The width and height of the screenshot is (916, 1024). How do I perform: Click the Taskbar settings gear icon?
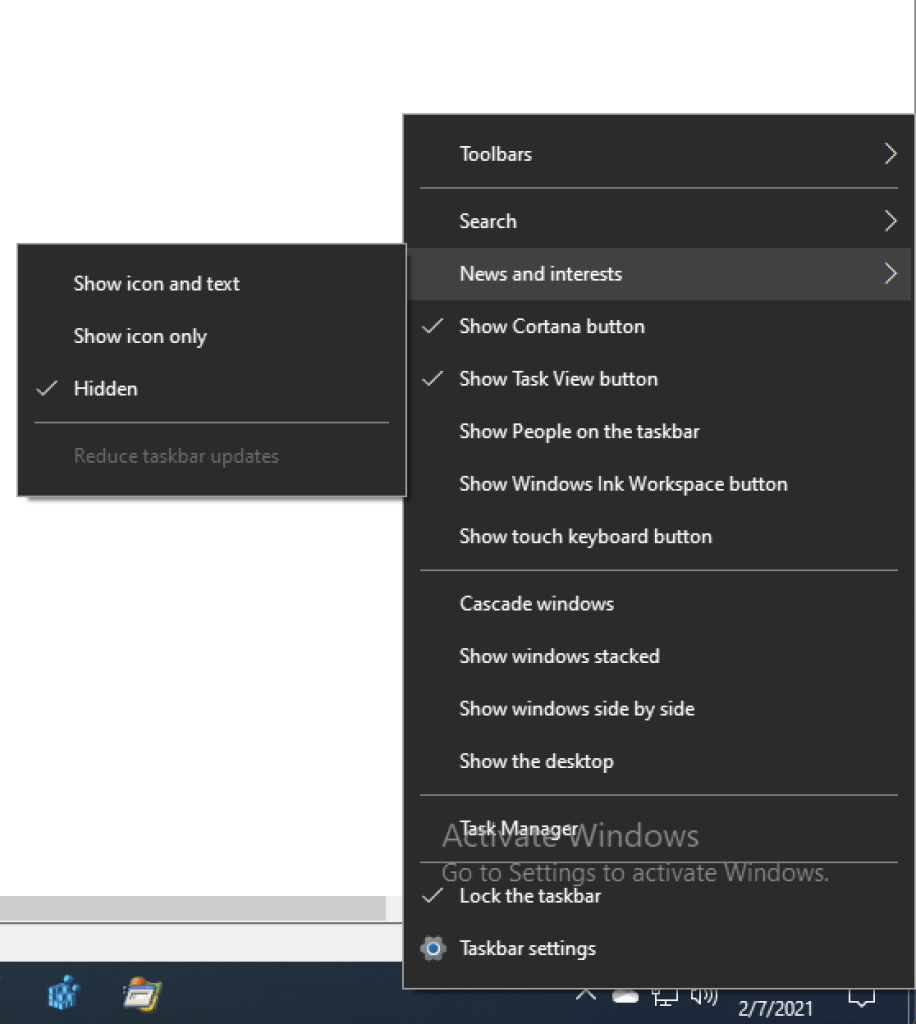pos(433,949)
